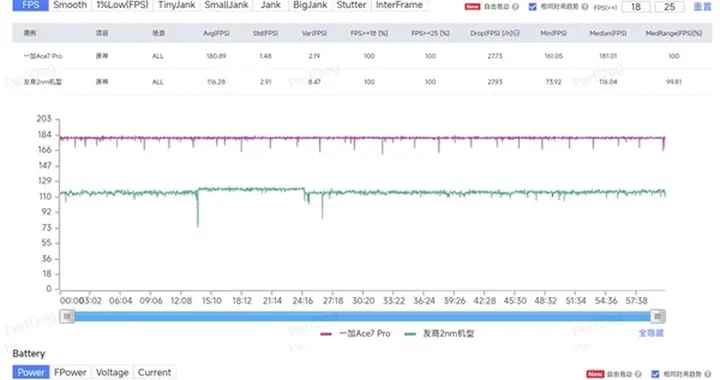Switch to the Current tab
This screenshot has width=720, height=380.
[x=154, y=372]
